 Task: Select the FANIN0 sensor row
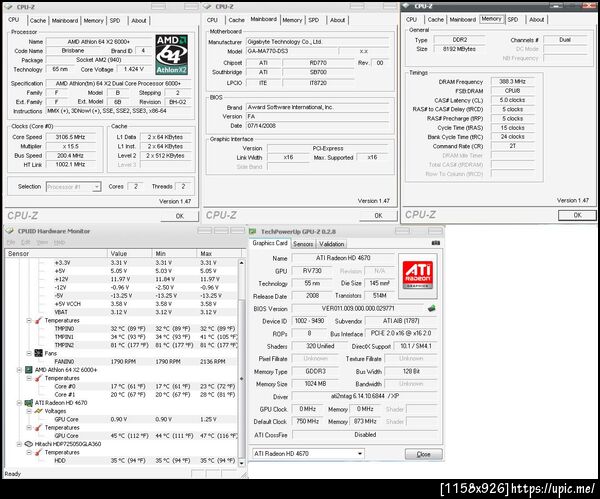coord(122,362)
